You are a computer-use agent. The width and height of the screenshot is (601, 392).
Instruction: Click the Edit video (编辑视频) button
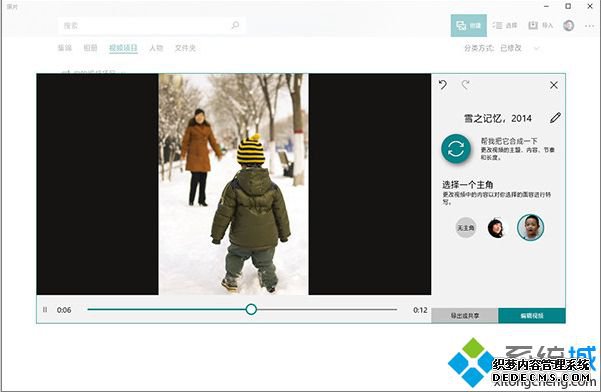[532, 316]
